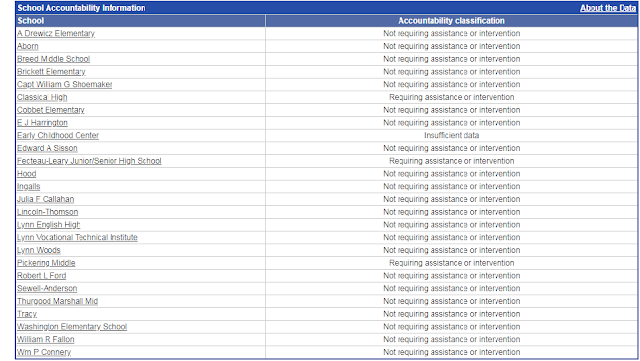640x361 pixels.
Task: Open A Drewicz Elementary school link
Action: pyautogui.click(x=56, y=33)
